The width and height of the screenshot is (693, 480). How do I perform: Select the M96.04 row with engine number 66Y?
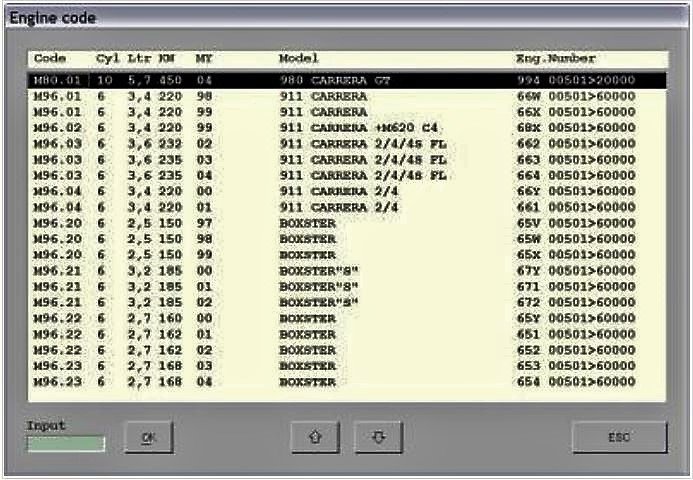click(347, 191)
